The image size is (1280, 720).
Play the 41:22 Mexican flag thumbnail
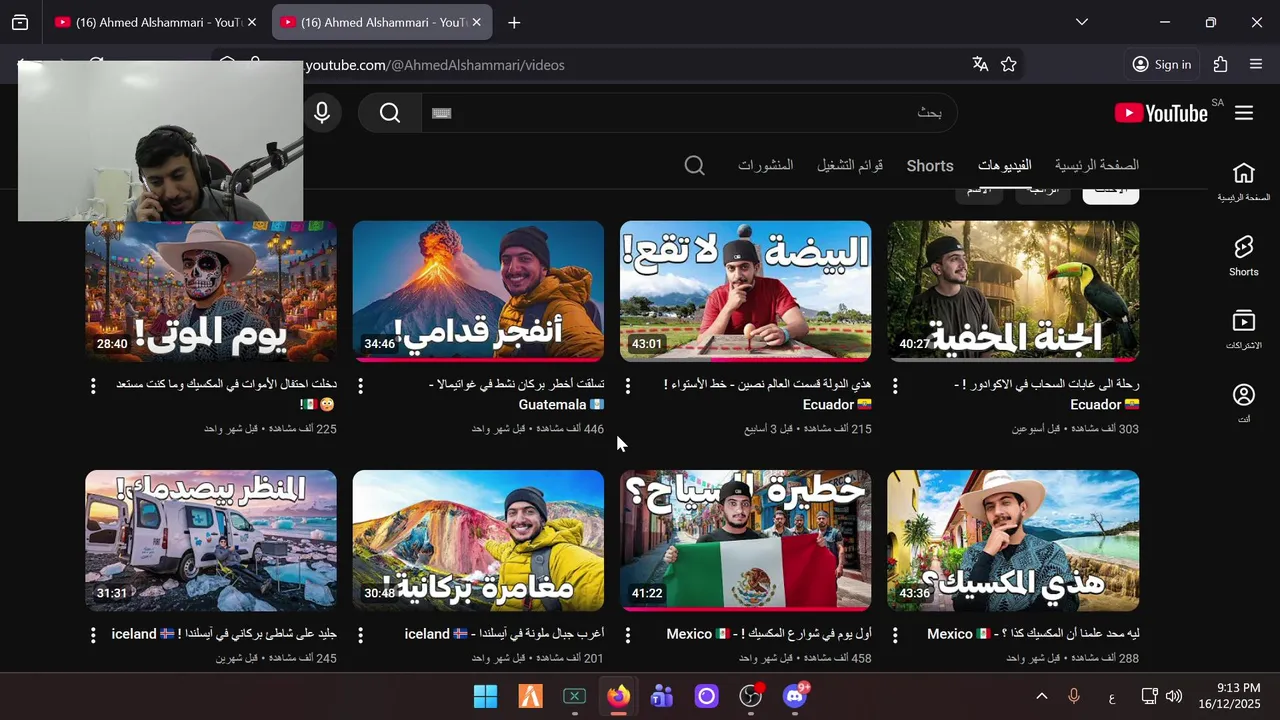pos(746,541)
